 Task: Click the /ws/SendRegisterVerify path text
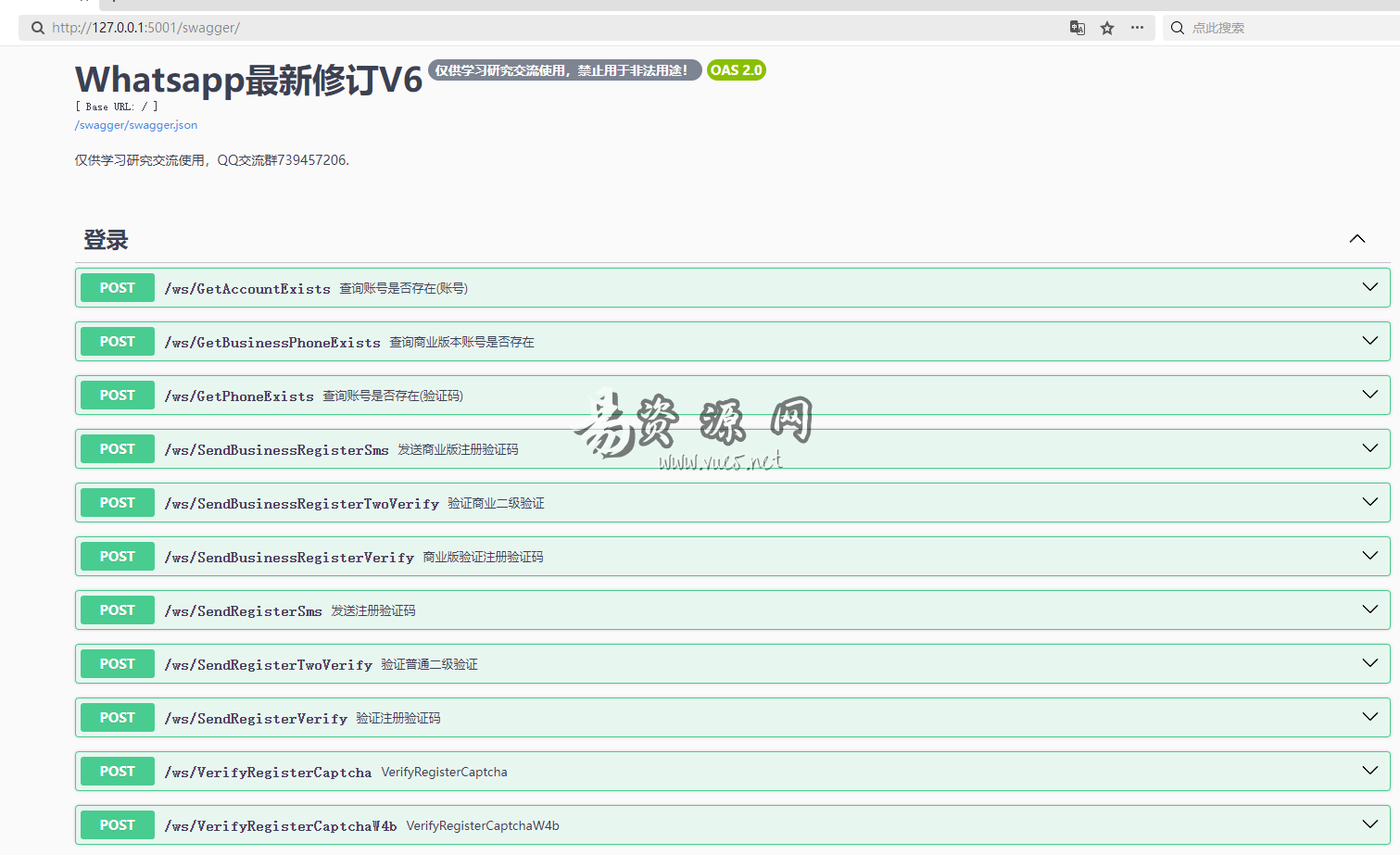coord(256,719)
